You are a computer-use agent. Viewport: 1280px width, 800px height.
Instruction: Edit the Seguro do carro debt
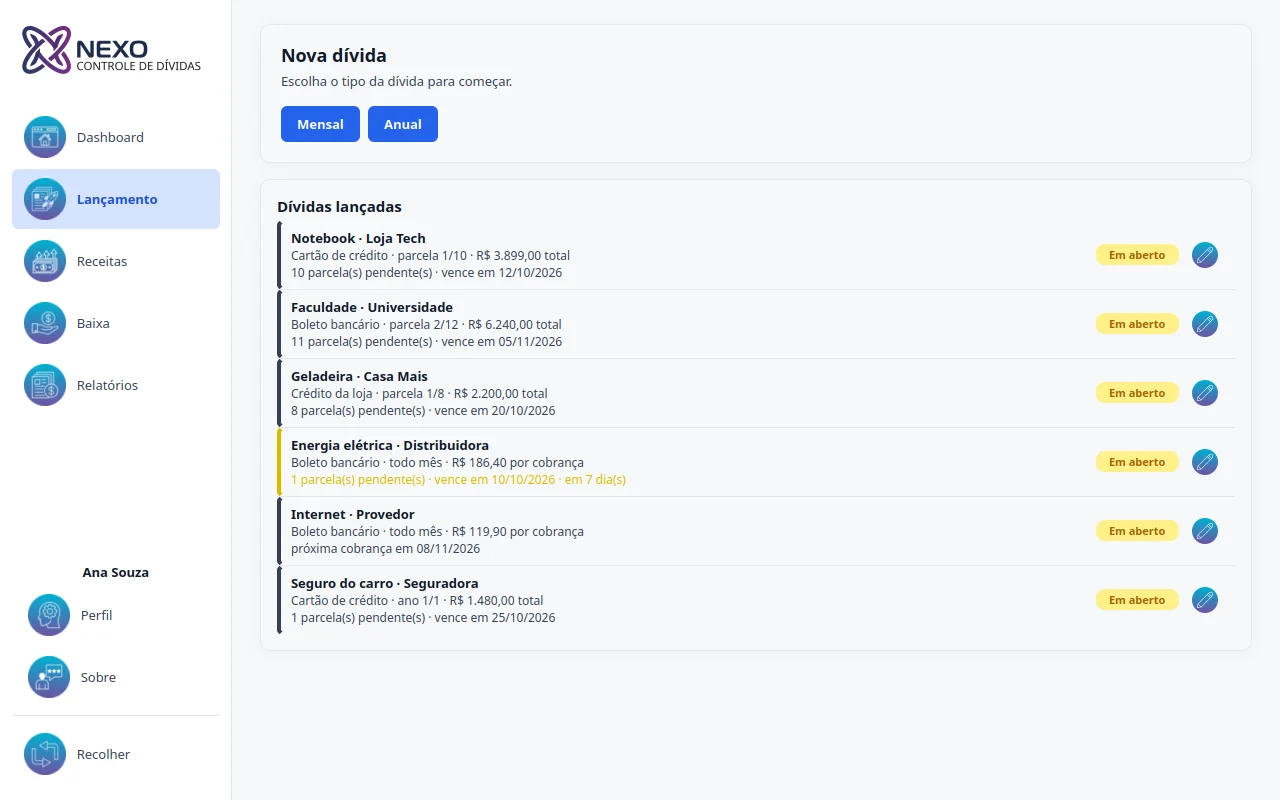pyautogui.click(x=1205, y=600)
